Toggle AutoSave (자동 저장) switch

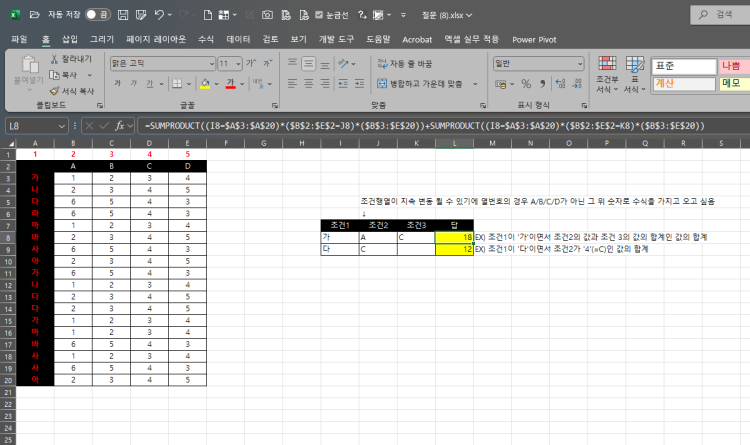pos(98,15)
